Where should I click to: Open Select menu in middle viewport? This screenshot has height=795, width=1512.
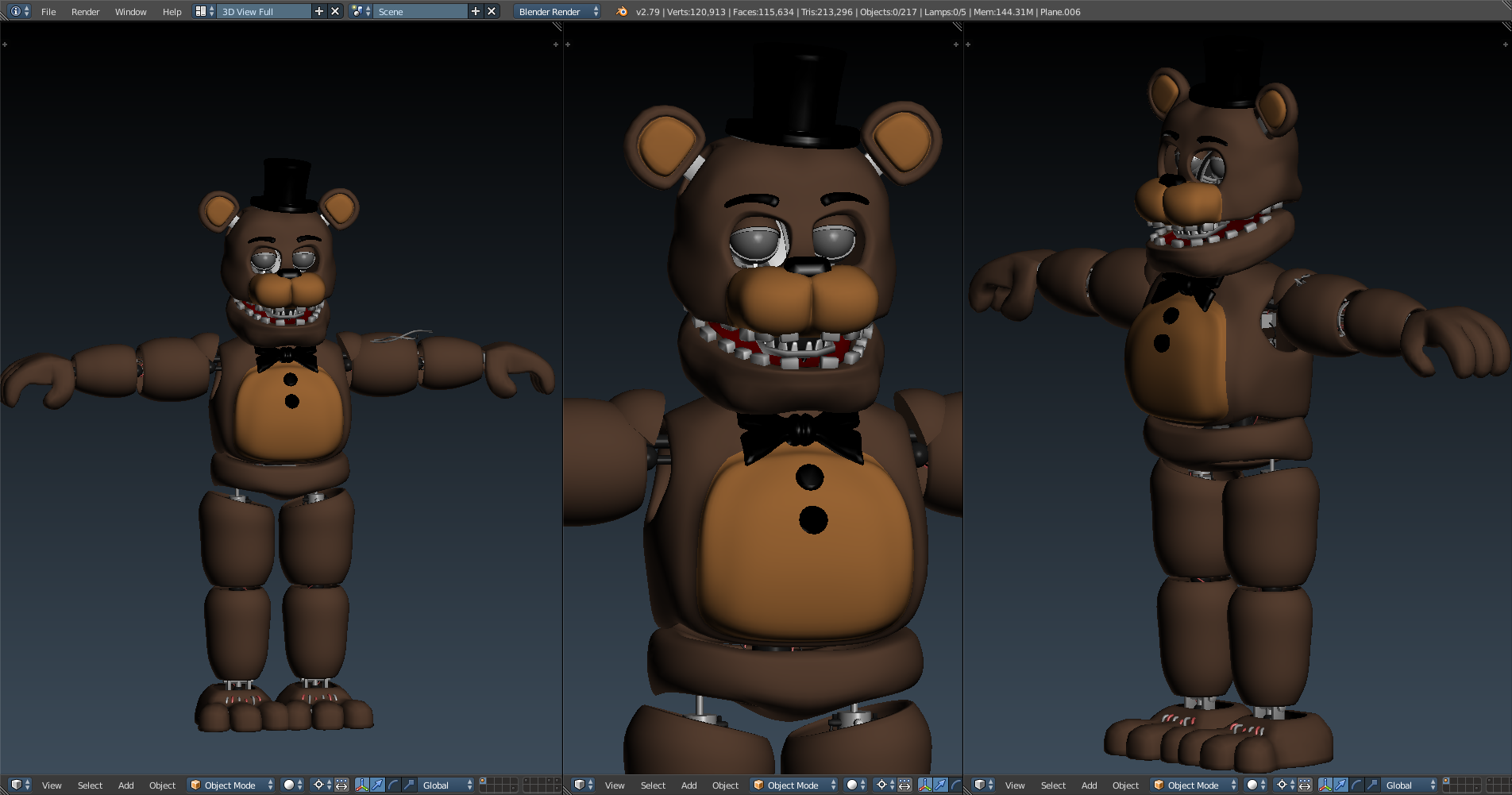[653, 785]
